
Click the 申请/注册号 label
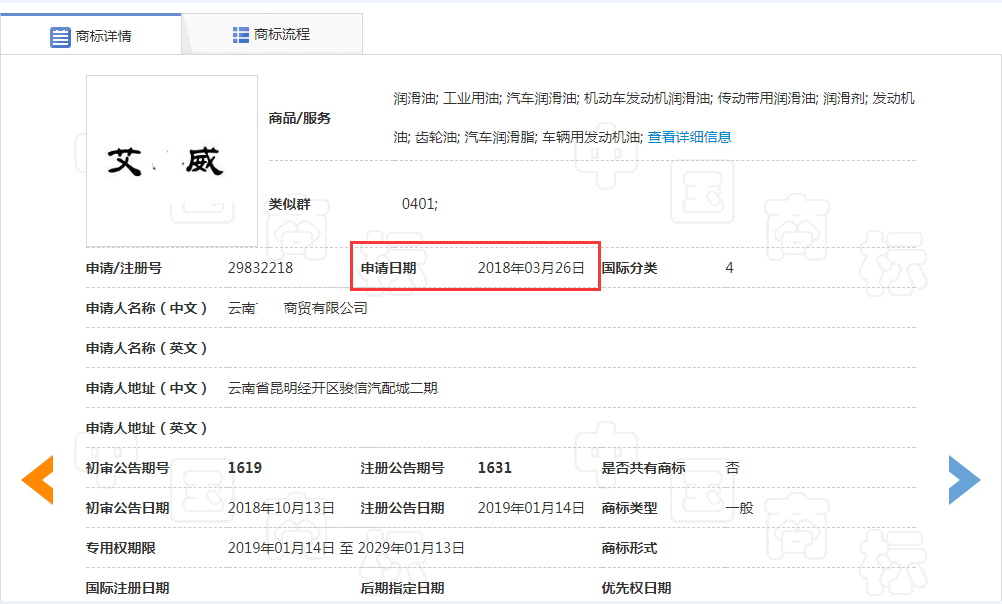[x=124, y=268]
